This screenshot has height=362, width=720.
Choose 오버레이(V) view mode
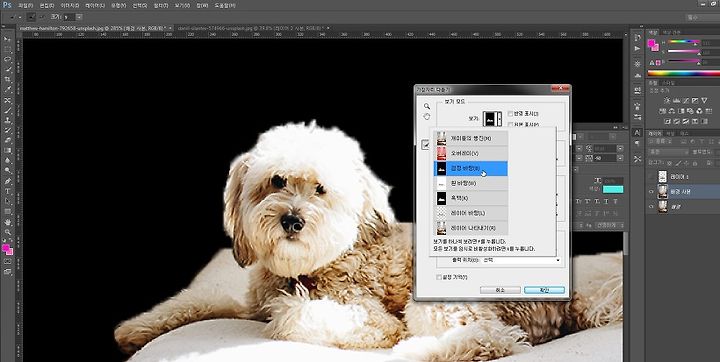click(471, 153)
